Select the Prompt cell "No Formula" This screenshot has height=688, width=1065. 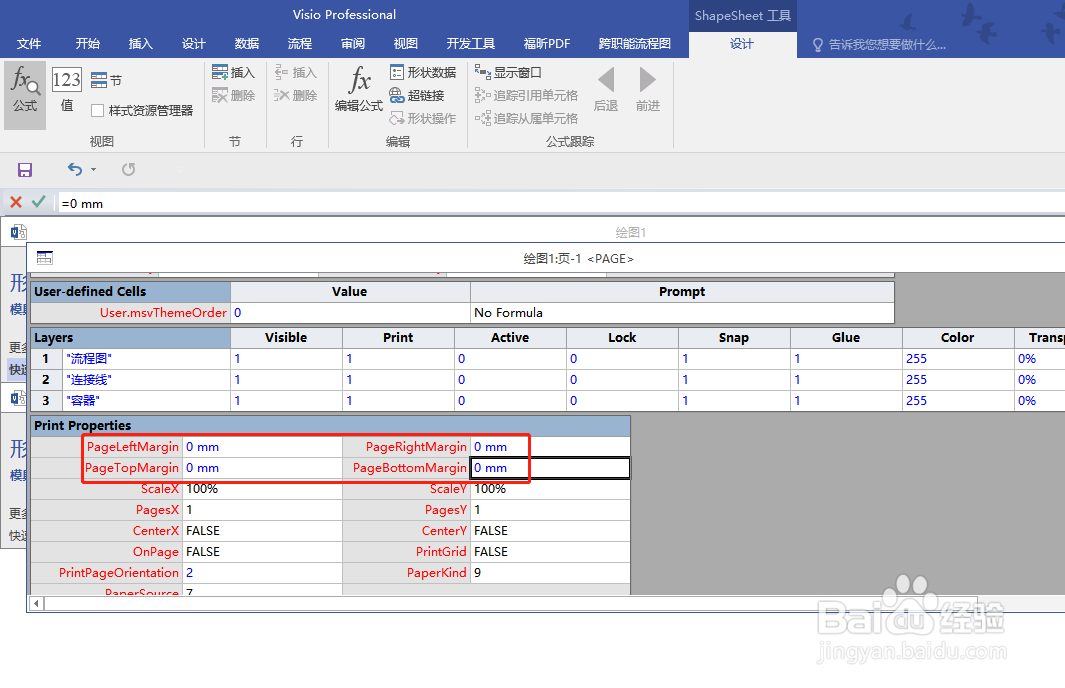(x=683, y=312)
